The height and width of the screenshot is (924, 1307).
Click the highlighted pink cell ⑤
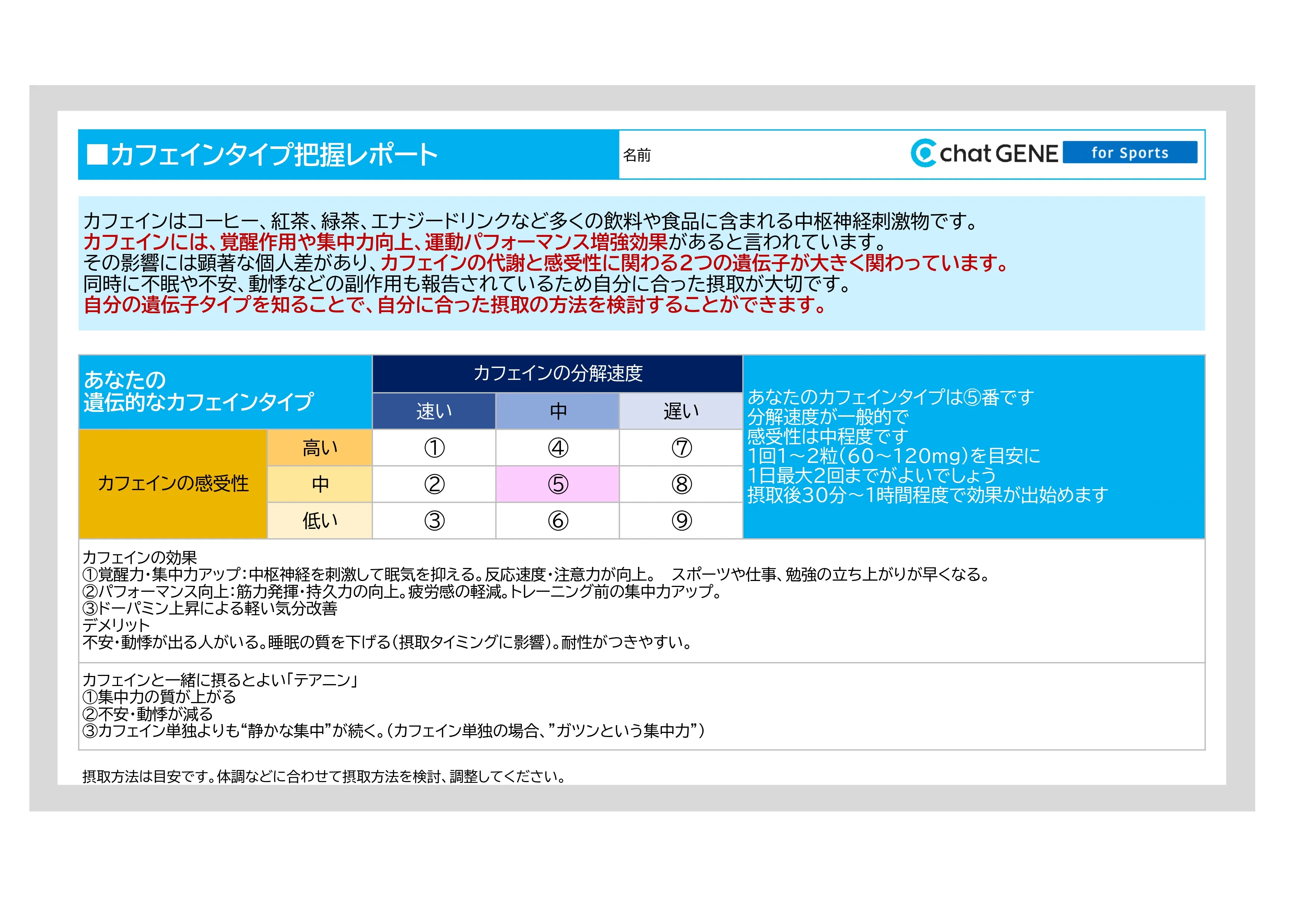[x=557, y=485]
